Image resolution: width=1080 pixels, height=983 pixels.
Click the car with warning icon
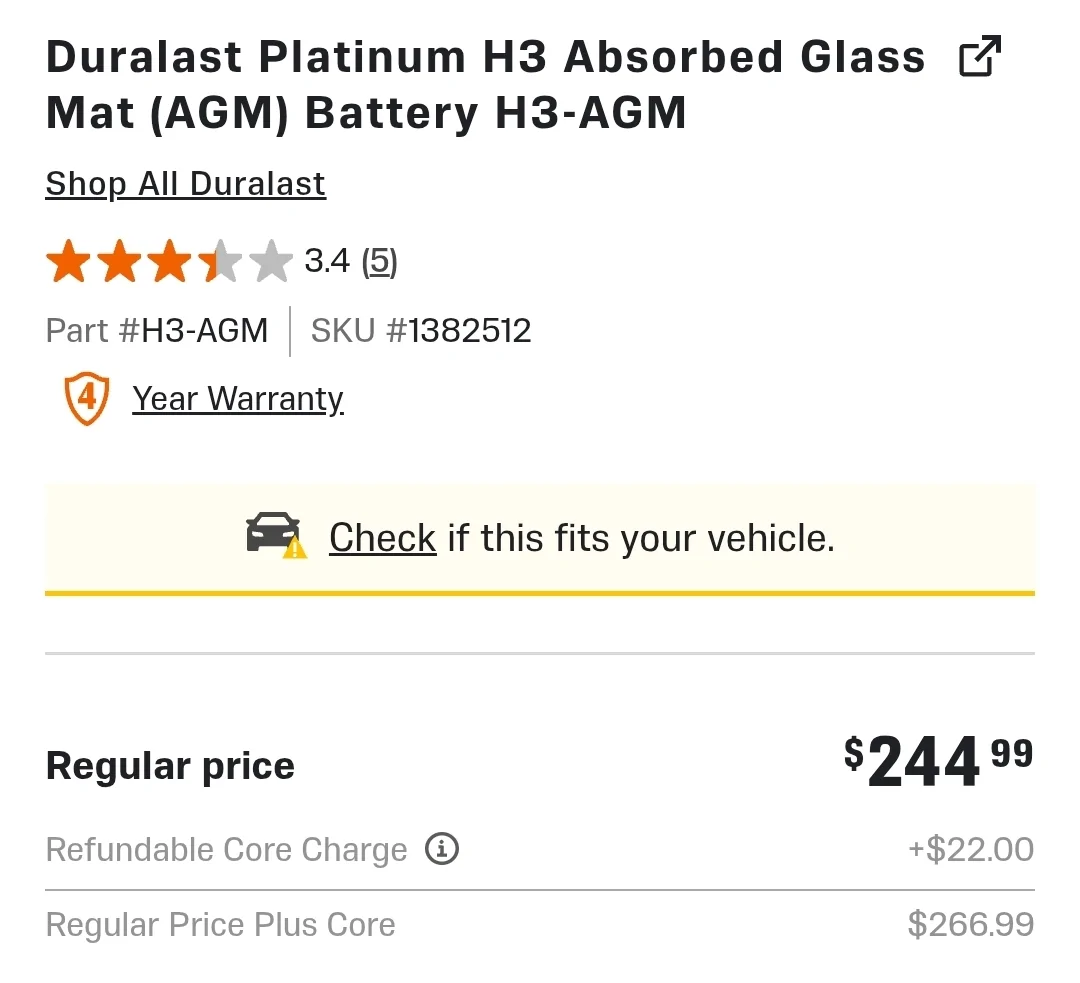[276, 537]
